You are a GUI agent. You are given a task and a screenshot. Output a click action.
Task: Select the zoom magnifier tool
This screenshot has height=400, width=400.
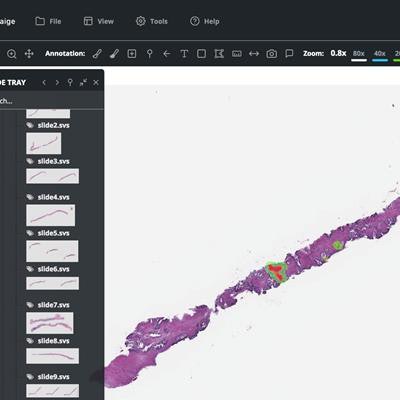[12, 54]
